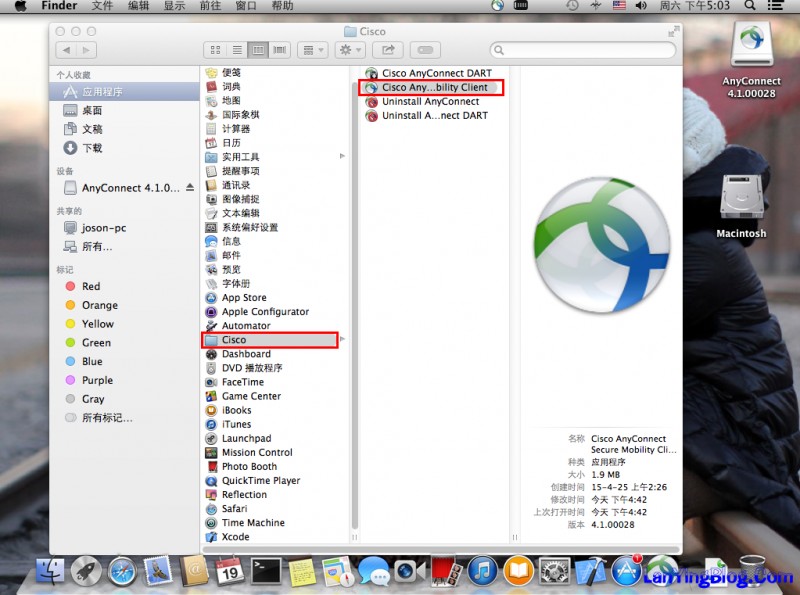
Task: Click the edit tags toolbar button
Action: coord(426,50)
